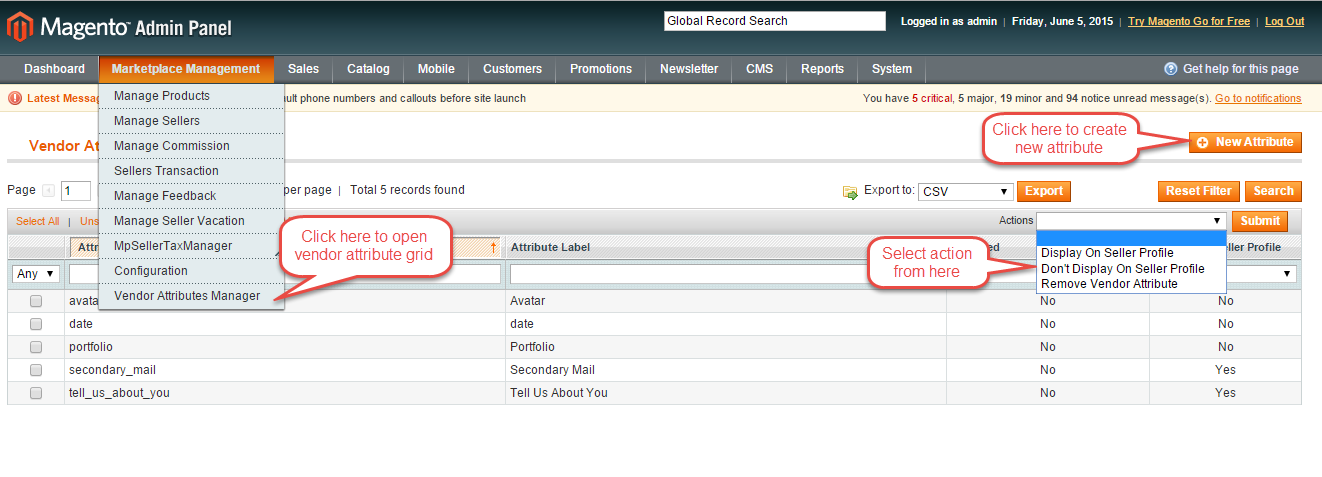Click the Tell Us About You cell

[726, 393]
